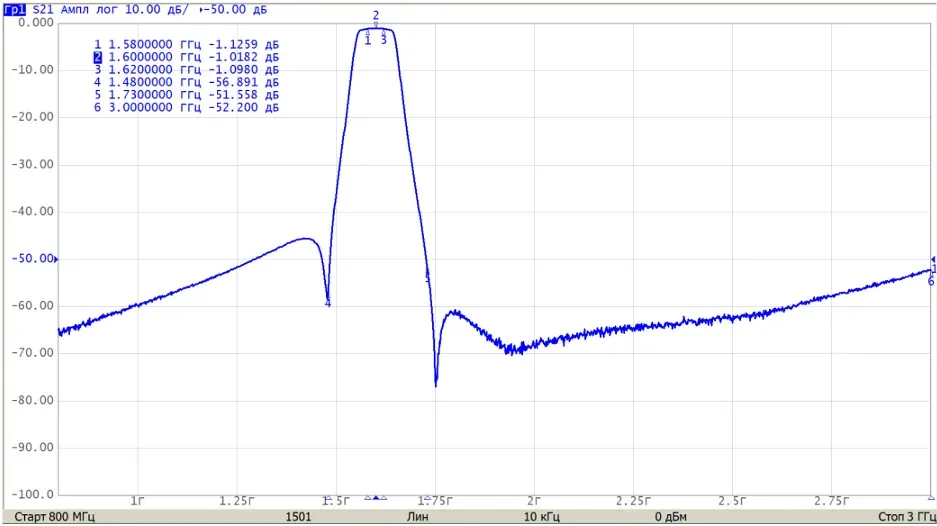Click the Ампл лог format label
The height and width of the screenshot is (526, 937).
[90, 10]
